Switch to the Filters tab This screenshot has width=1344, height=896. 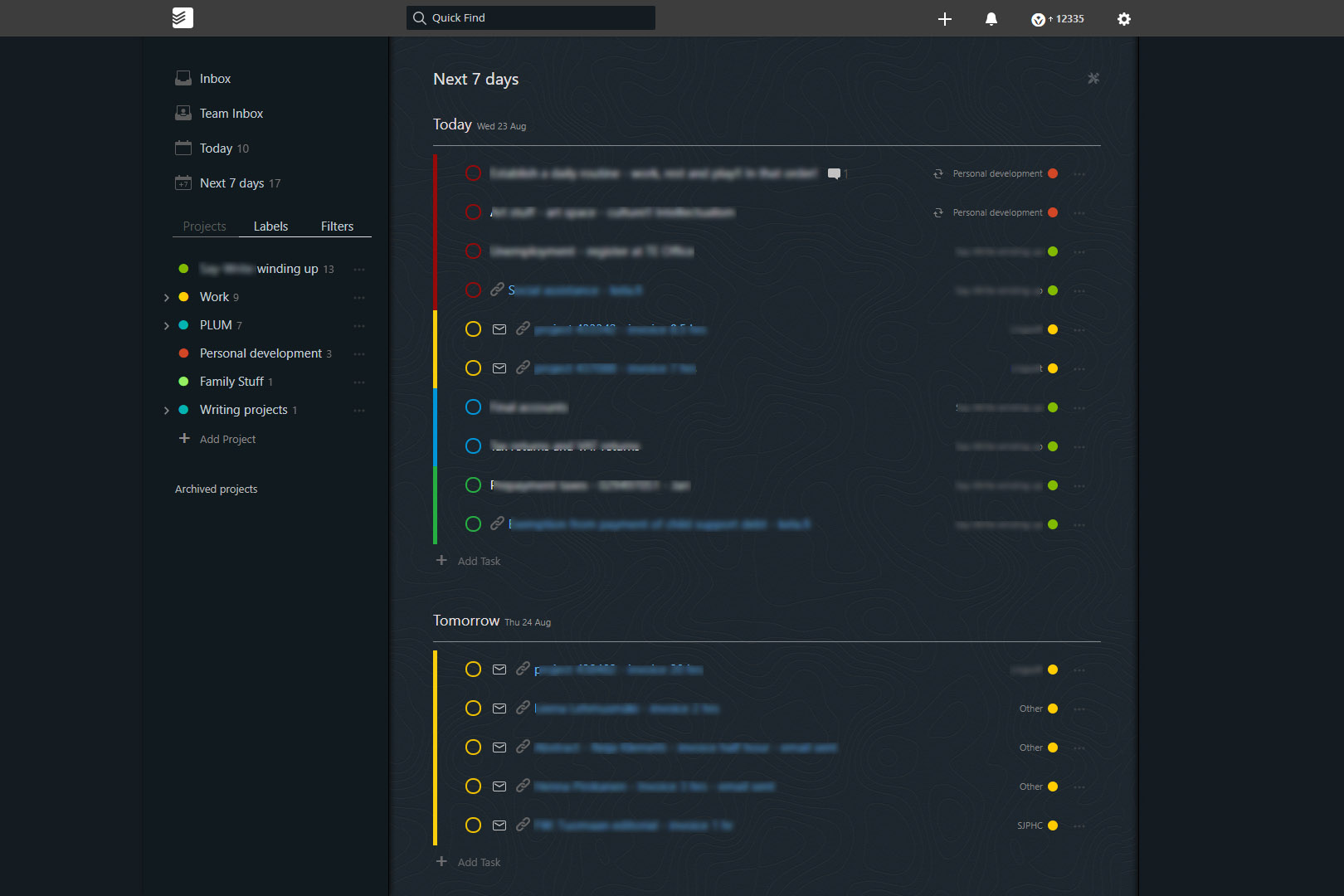pyautogui.click(x=337, y=226)
